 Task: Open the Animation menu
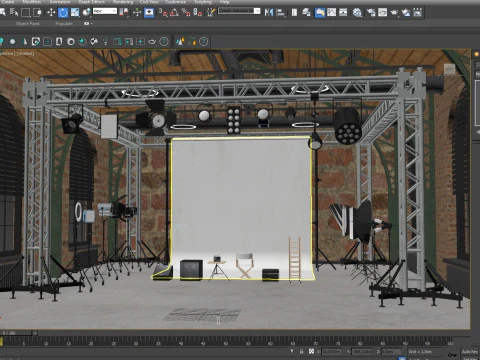pyautogui.click(x=60, y=2)
